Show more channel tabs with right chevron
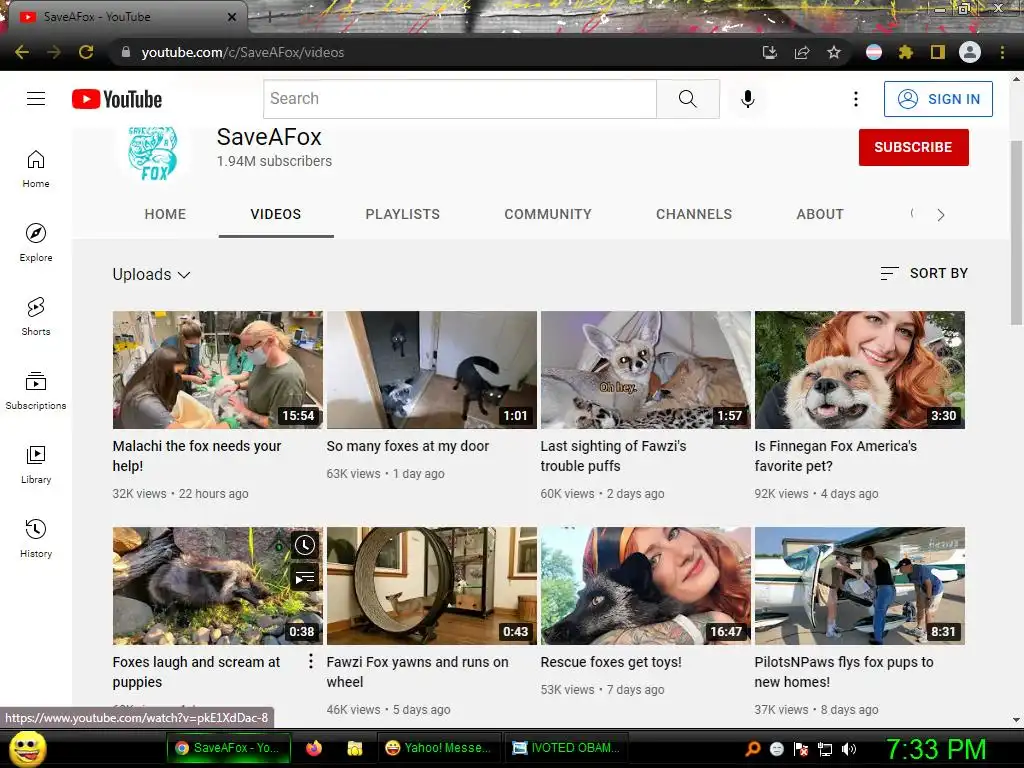 tap(940, 215)
